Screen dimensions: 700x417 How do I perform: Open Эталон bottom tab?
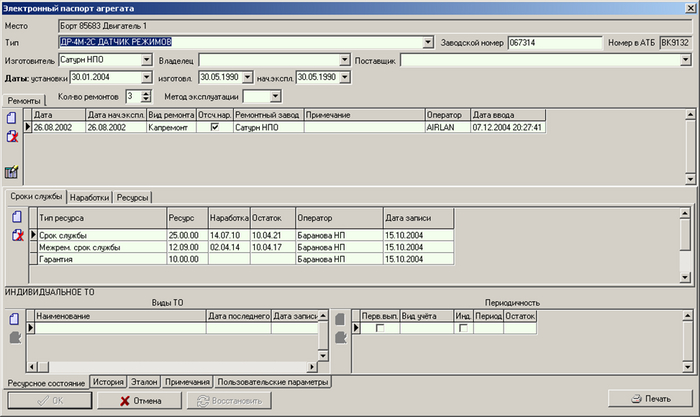[144, 382]
